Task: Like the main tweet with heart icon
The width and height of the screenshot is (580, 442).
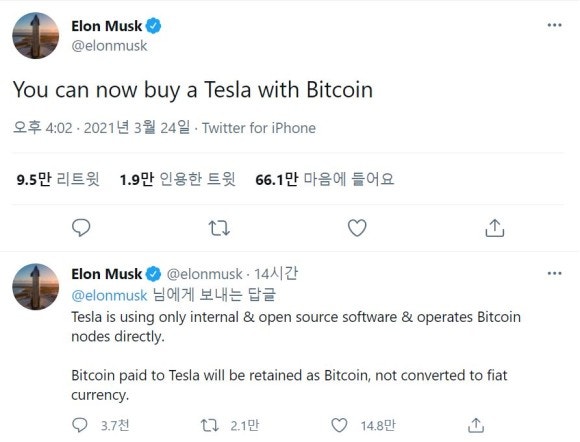Action: [357, 228]
